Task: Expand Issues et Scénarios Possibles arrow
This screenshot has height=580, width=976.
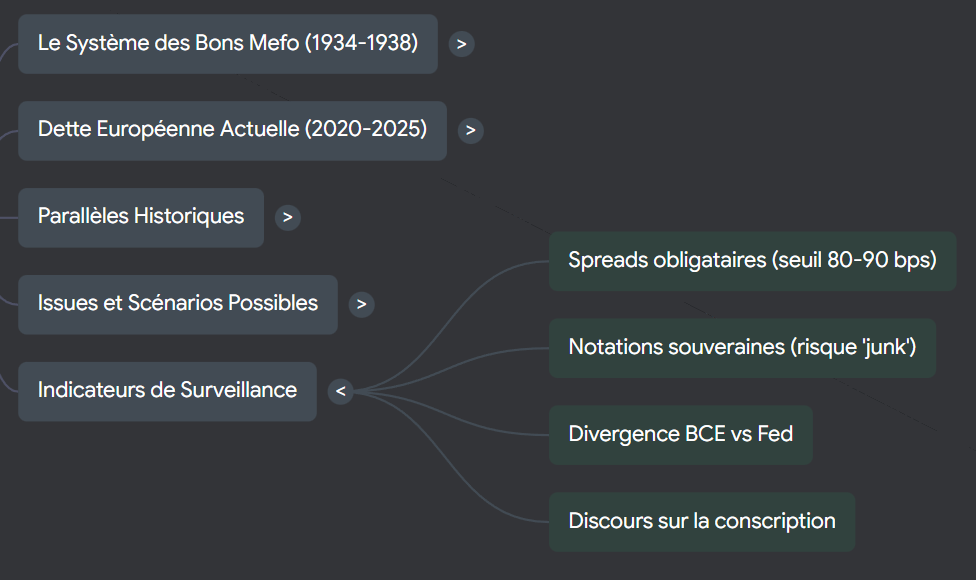Action: (x=362, y=304)
